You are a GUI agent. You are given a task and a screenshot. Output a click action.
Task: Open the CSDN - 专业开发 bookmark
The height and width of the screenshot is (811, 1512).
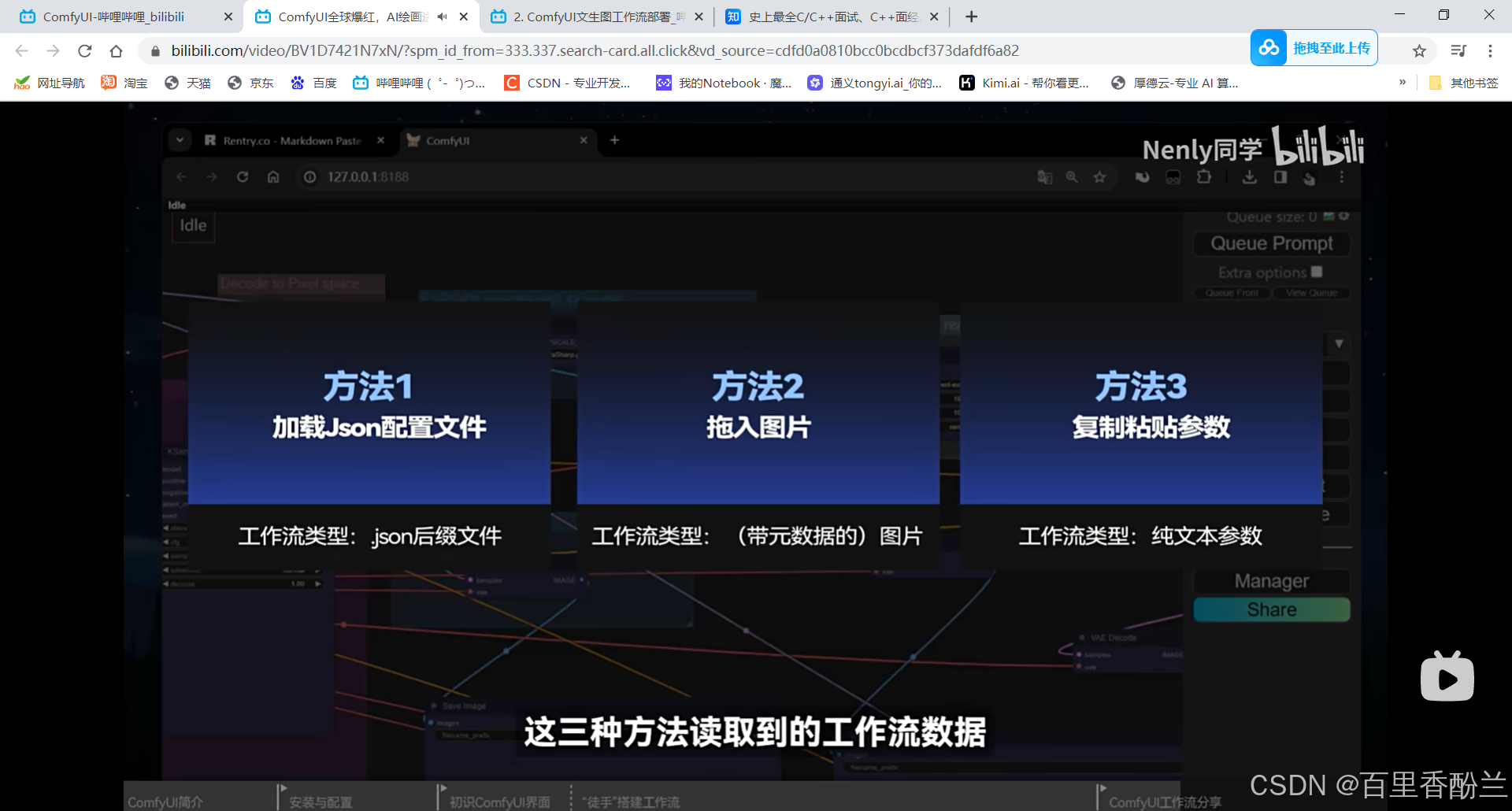click(568, 83)
